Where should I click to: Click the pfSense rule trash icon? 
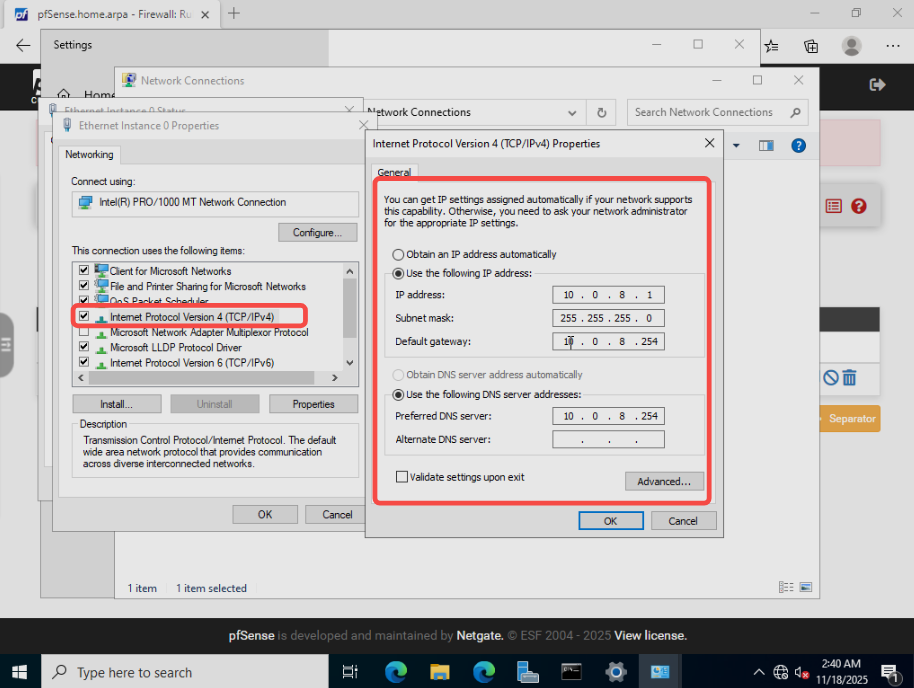[x=849, y=377]
